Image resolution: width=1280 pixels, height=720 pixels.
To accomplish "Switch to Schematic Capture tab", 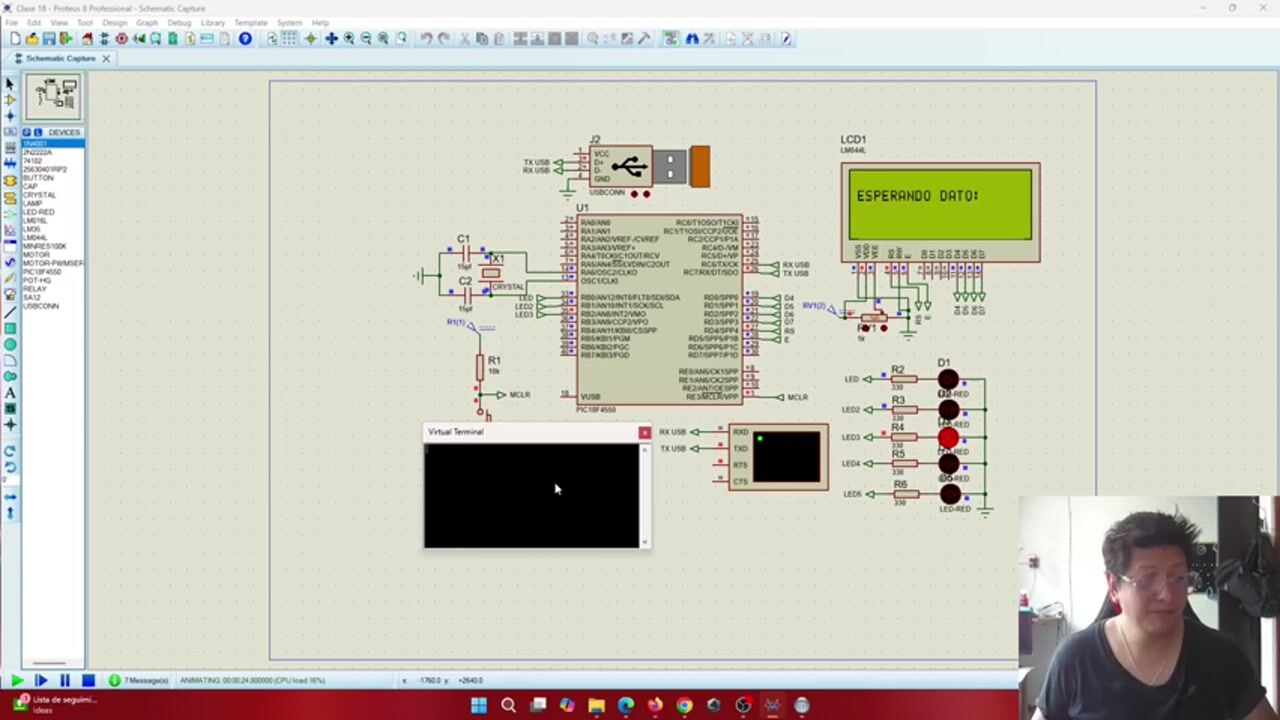I will click(60, 58).
